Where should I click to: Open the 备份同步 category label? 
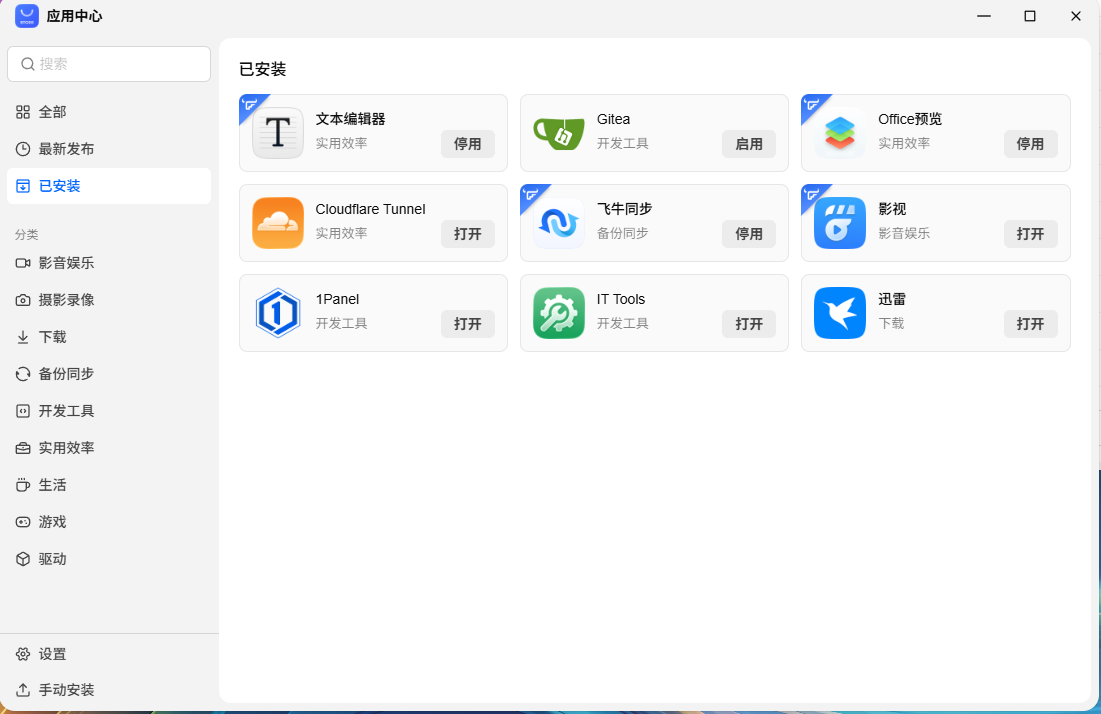click(x=67, y=374)
